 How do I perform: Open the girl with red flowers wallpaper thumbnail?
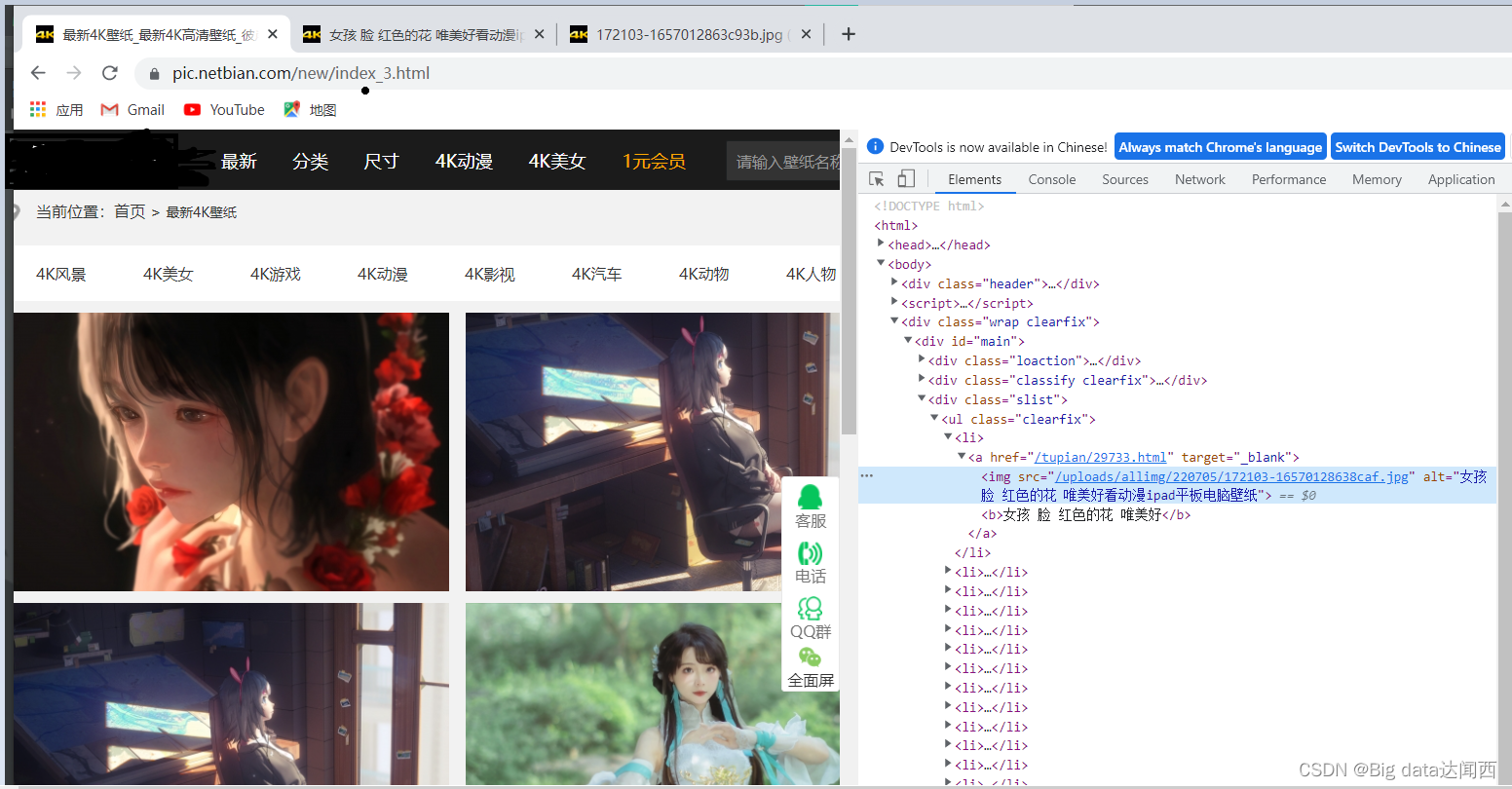click(x=231, y=452)
